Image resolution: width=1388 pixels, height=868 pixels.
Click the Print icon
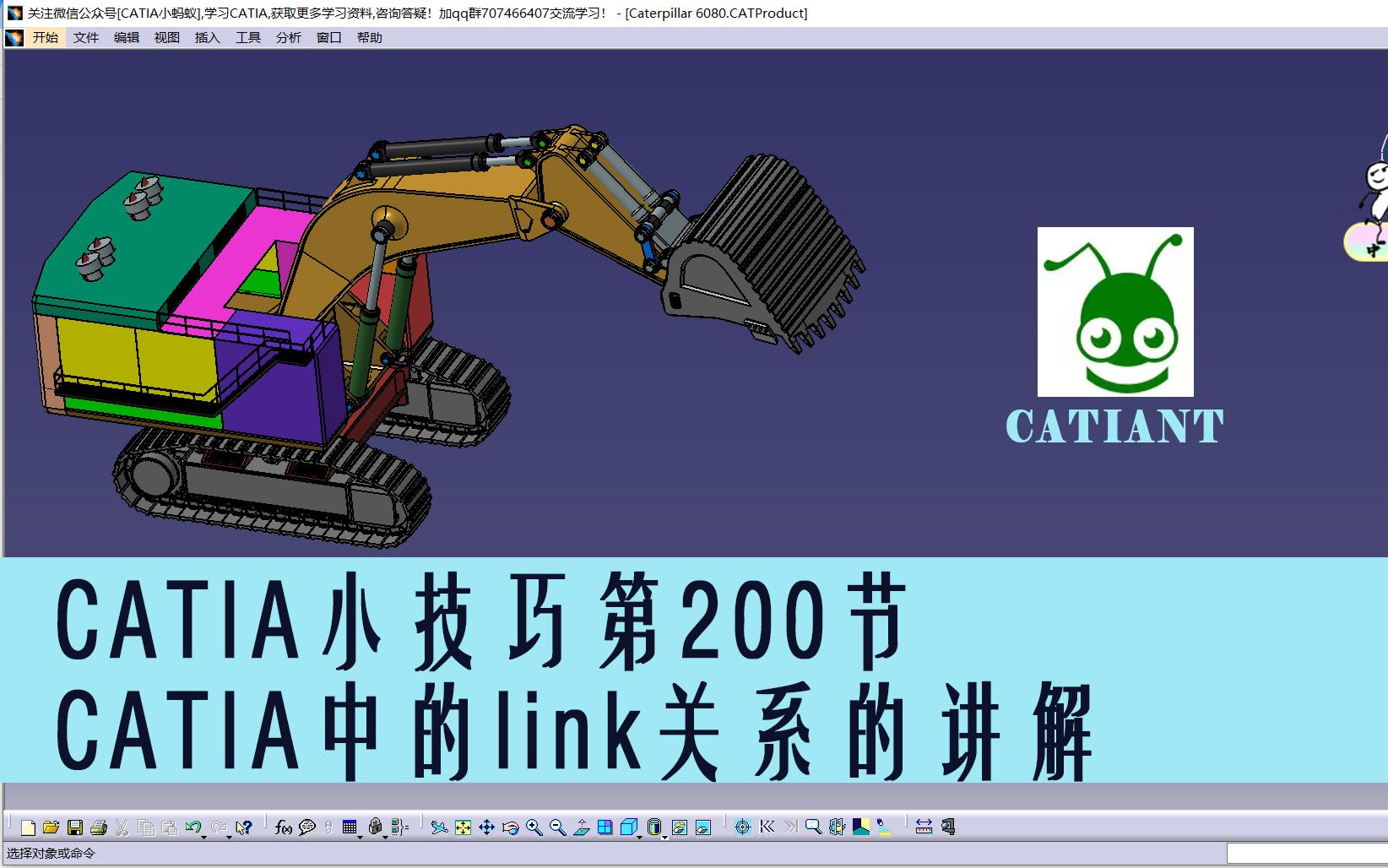[99, 827]
